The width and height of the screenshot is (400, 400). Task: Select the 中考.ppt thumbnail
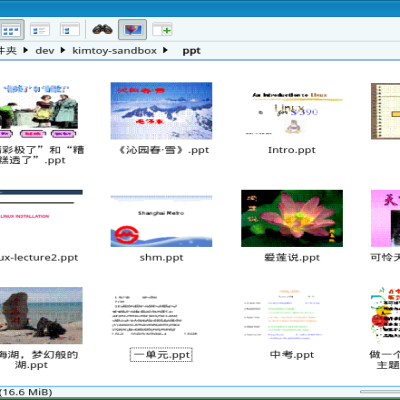[x=283, y=315]
